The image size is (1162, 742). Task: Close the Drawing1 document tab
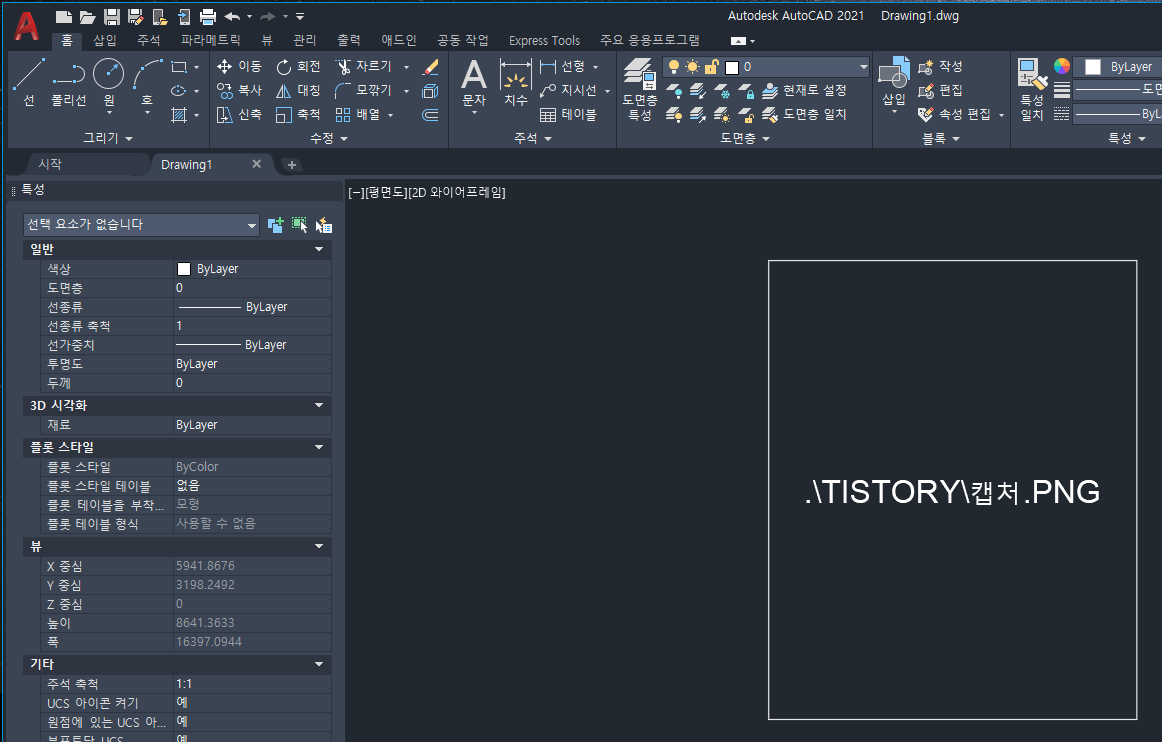pos(256,164)
